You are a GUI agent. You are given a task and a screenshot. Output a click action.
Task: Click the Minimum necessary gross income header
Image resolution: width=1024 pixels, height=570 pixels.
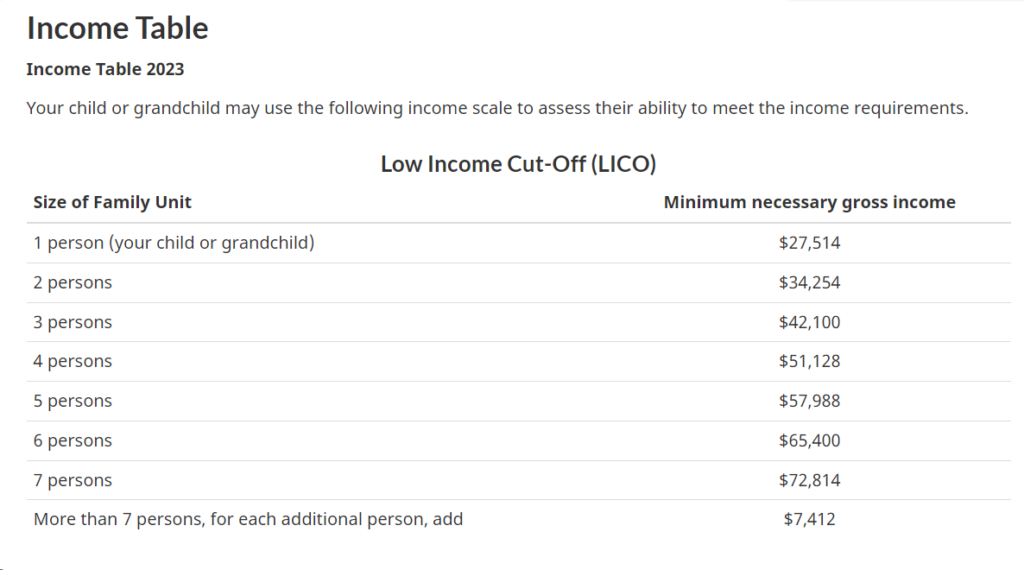809,202
